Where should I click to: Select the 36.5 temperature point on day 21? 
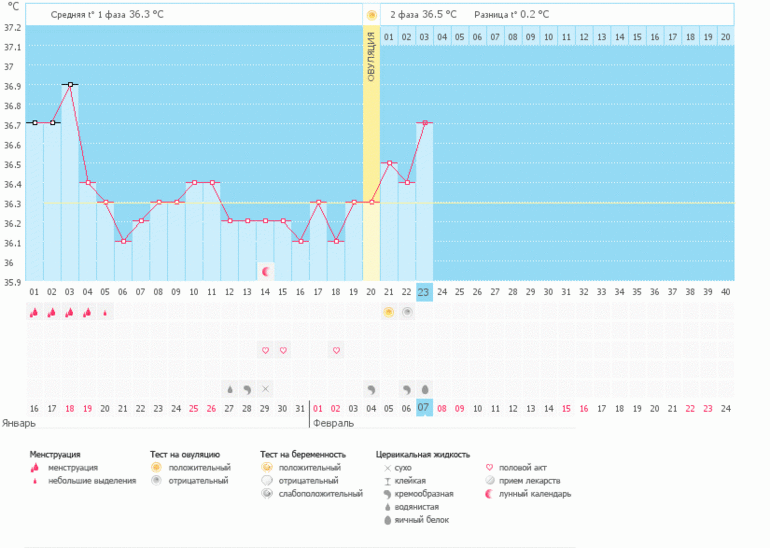(389, 163)
